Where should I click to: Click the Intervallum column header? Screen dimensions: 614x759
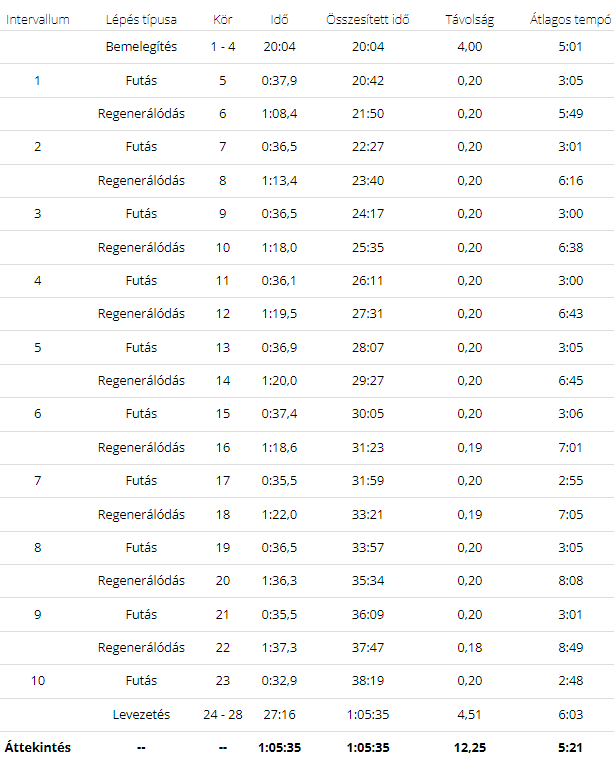click(x=38, y=20)
